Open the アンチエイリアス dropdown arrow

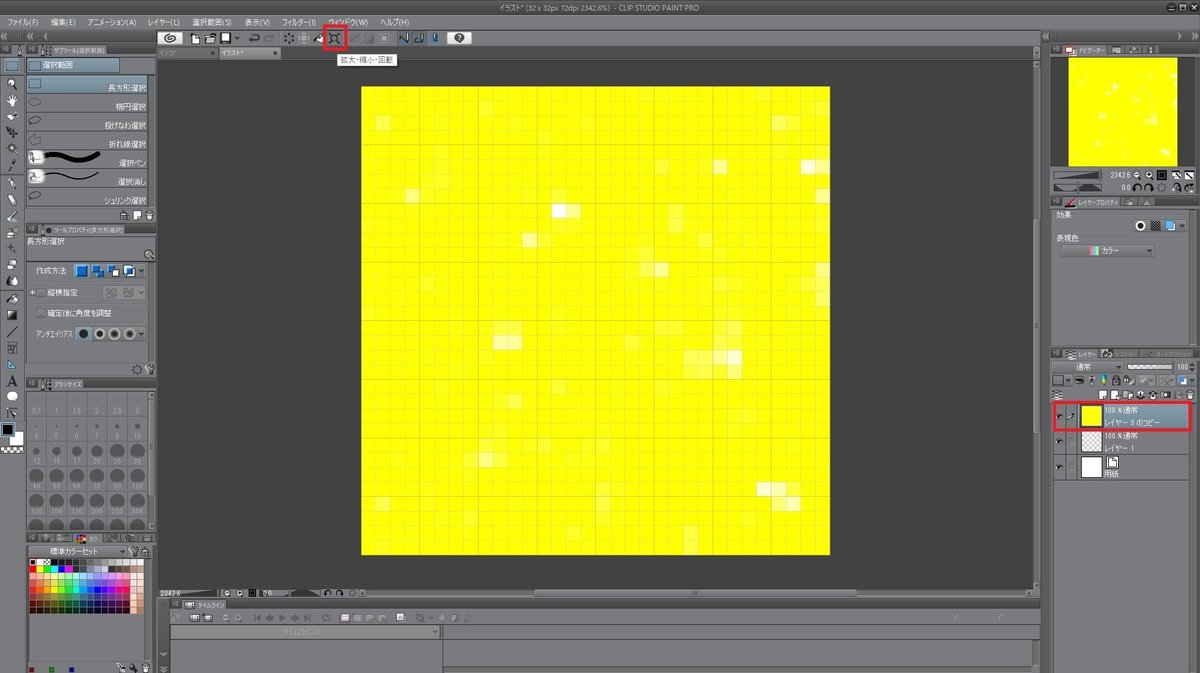[x=142, y=334]
